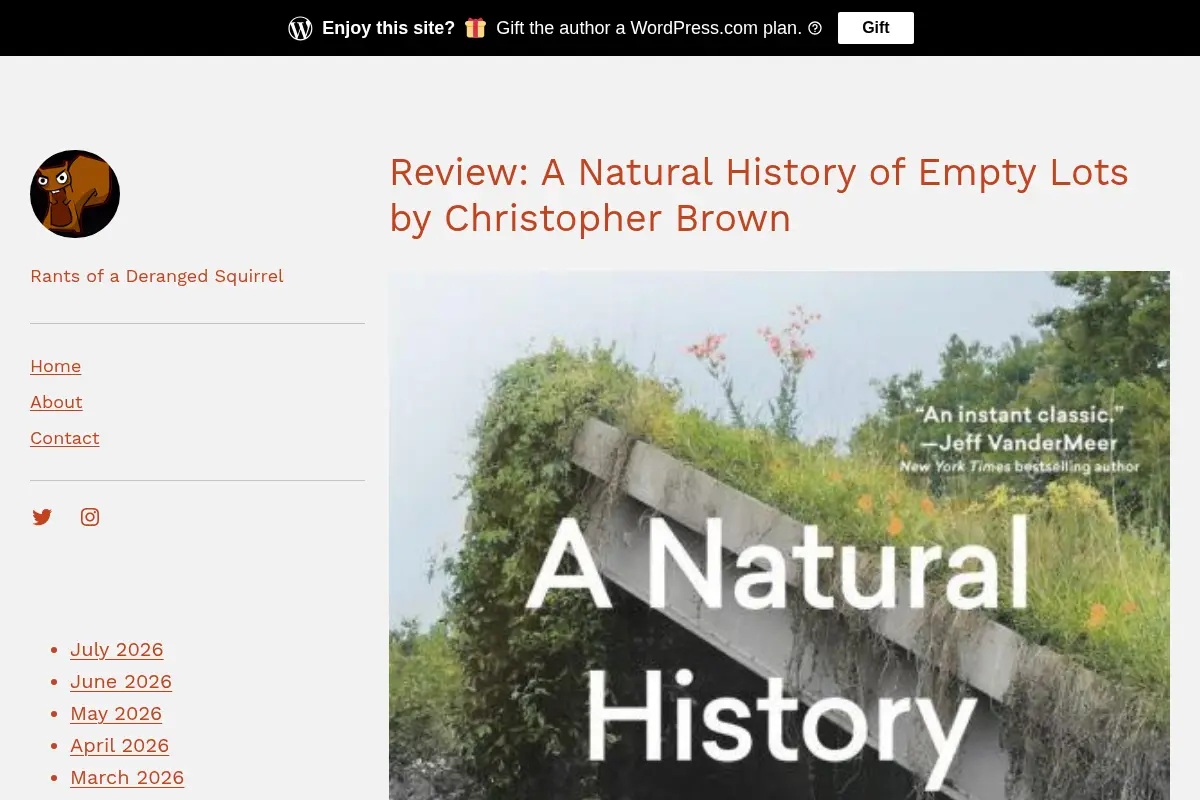Click the gift box emoji icon
Viewport: 1200px width, 800px height.
tap(475, 28)
